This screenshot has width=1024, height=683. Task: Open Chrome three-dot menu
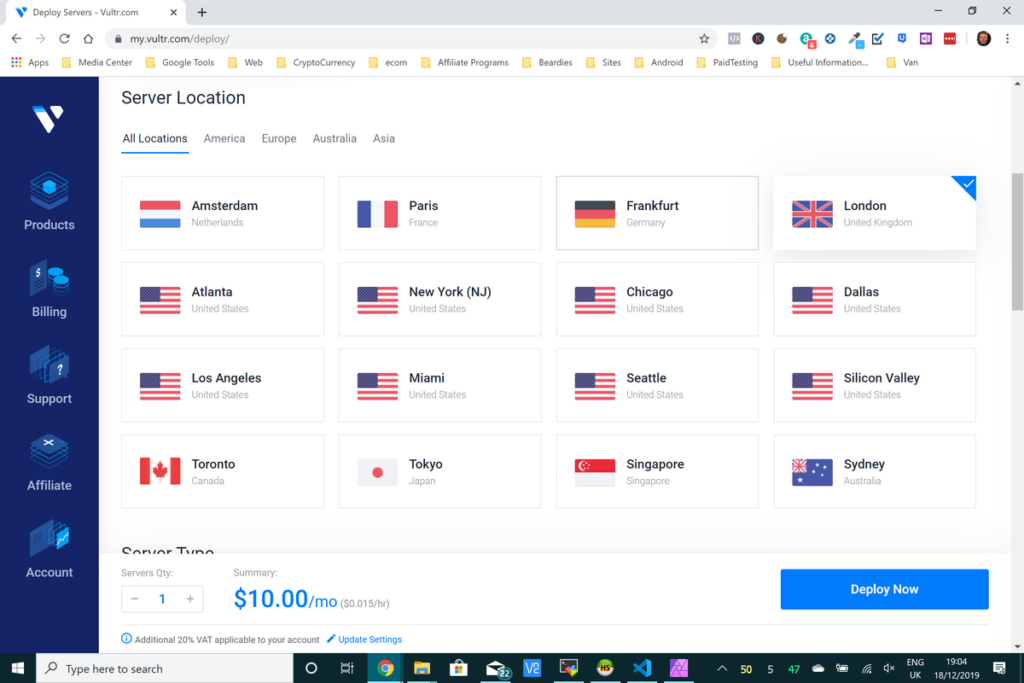pyautogui.click(x=1008, y=39)
